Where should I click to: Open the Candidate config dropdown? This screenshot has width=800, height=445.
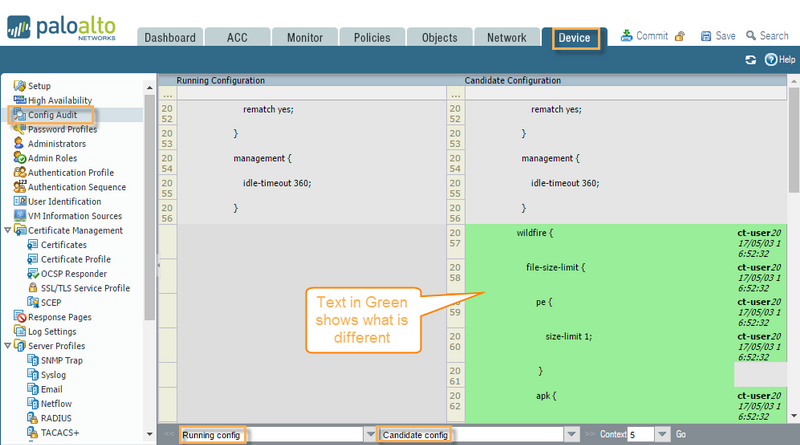click(571, 434)
